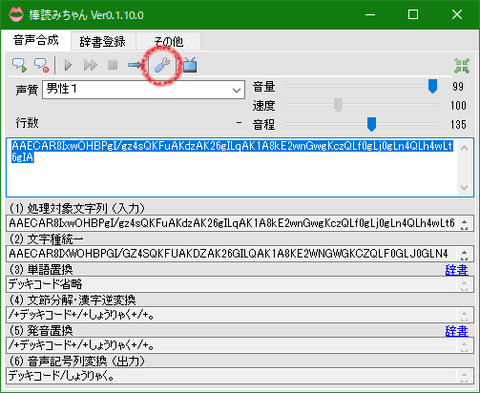Click the (2) 文字種統一 text field
Screen dimensions: 480x393
[240, 254]
